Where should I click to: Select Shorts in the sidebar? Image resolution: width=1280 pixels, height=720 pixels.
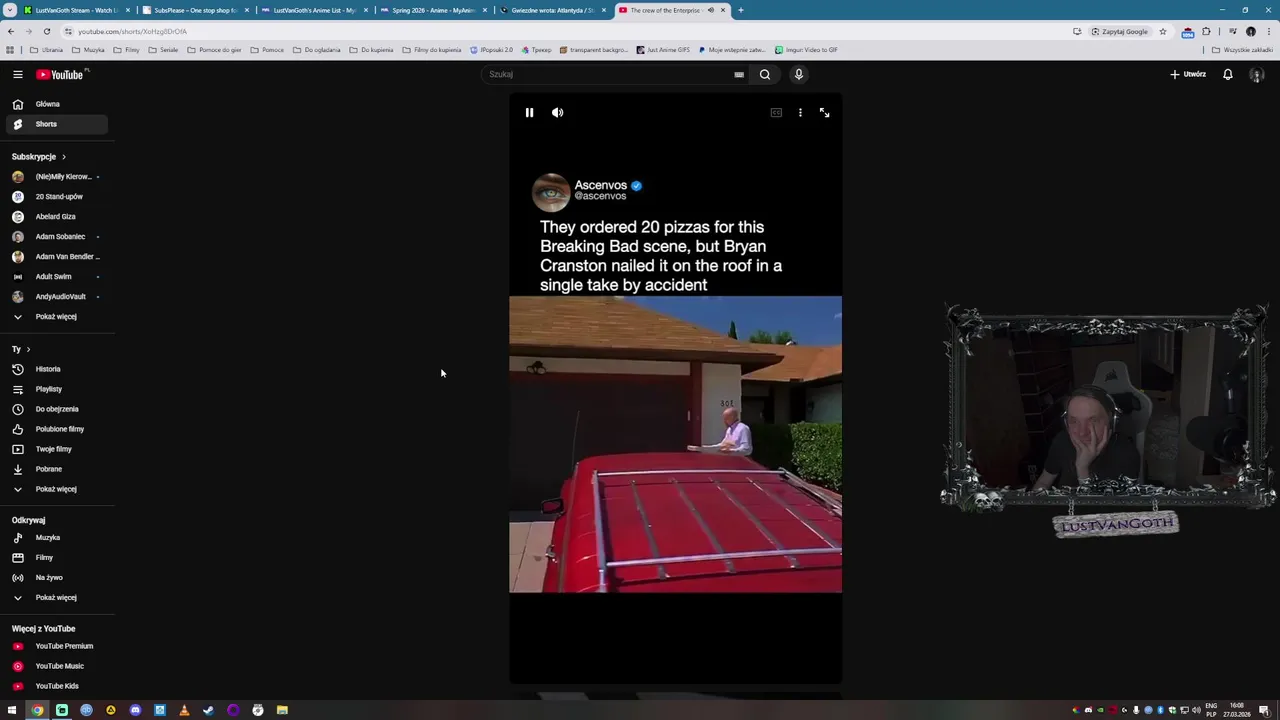click(55, 124)
